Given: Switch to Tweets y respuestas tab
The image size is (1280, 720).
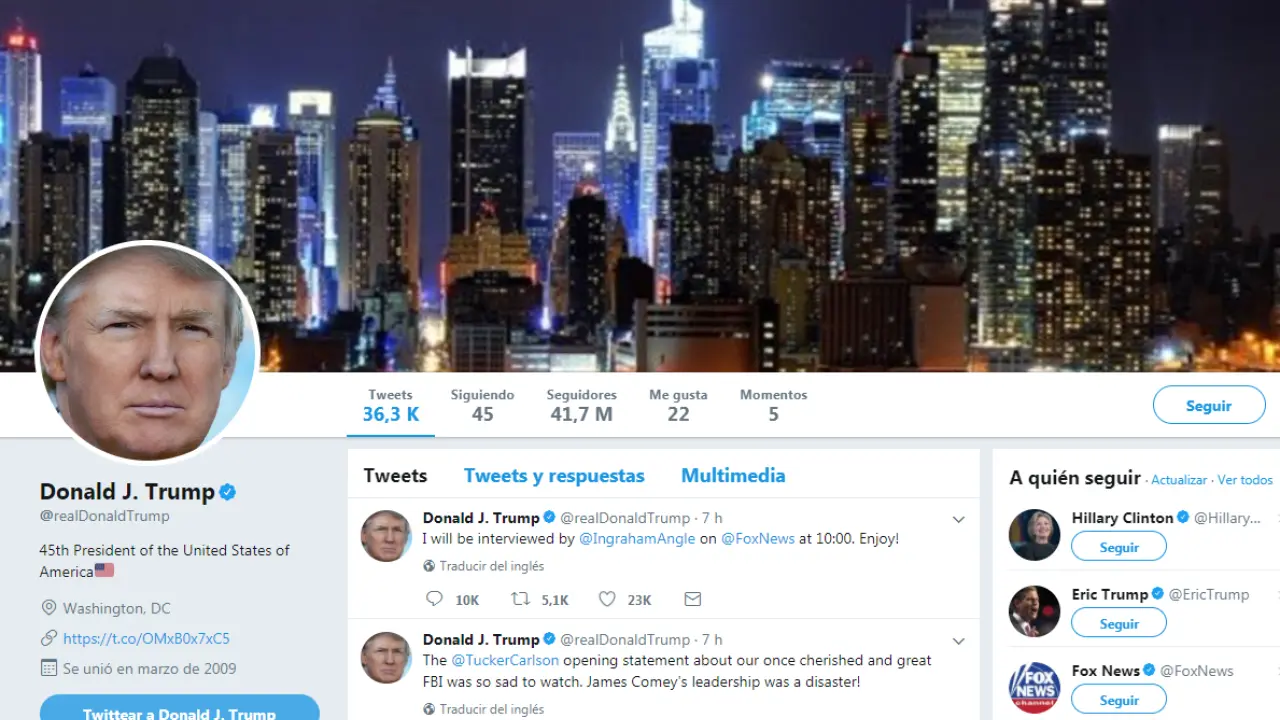Looking at the screenshot, I should 554,476.
